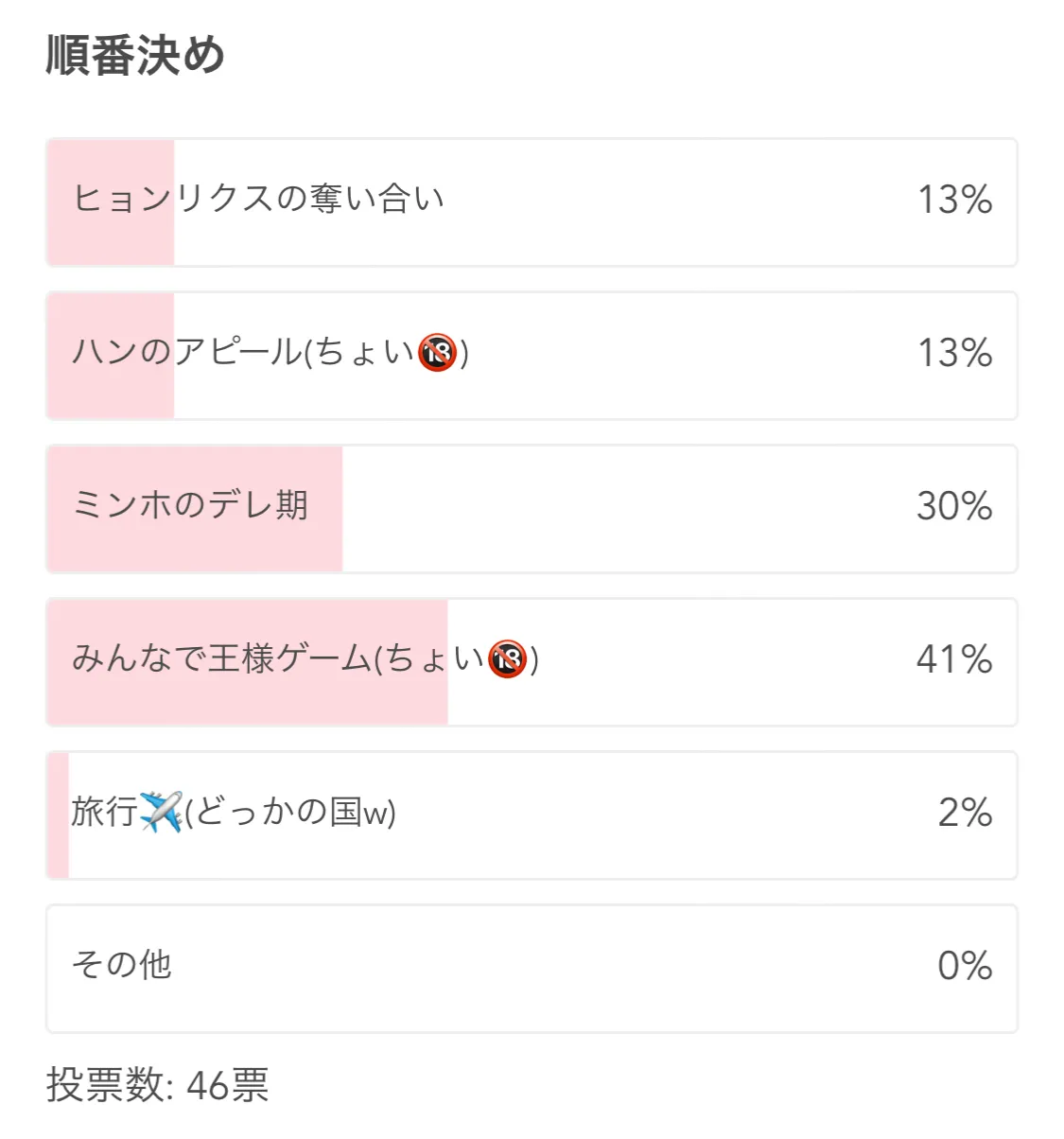This screenshot has width=1064, height=1139.
Task: Click the 30% result percentage
Action: click(x=954, y=506)
